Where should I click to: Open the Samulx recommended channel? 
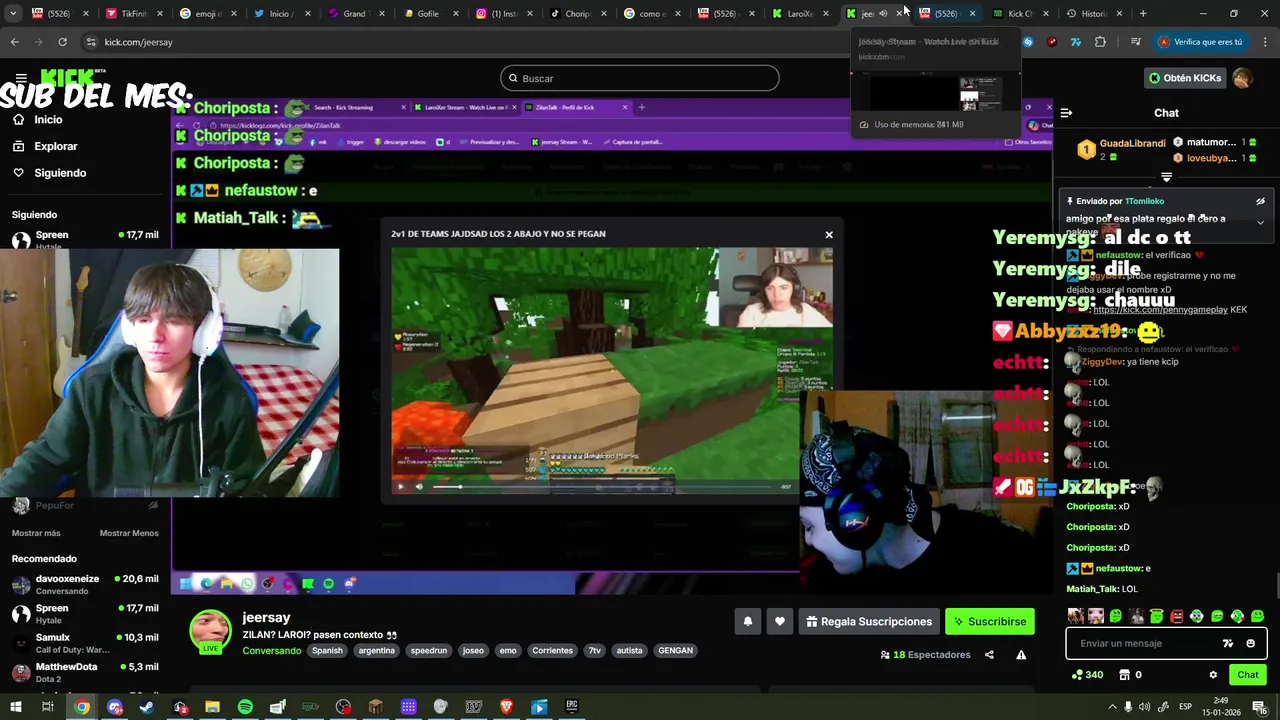(x=85, y=642)
